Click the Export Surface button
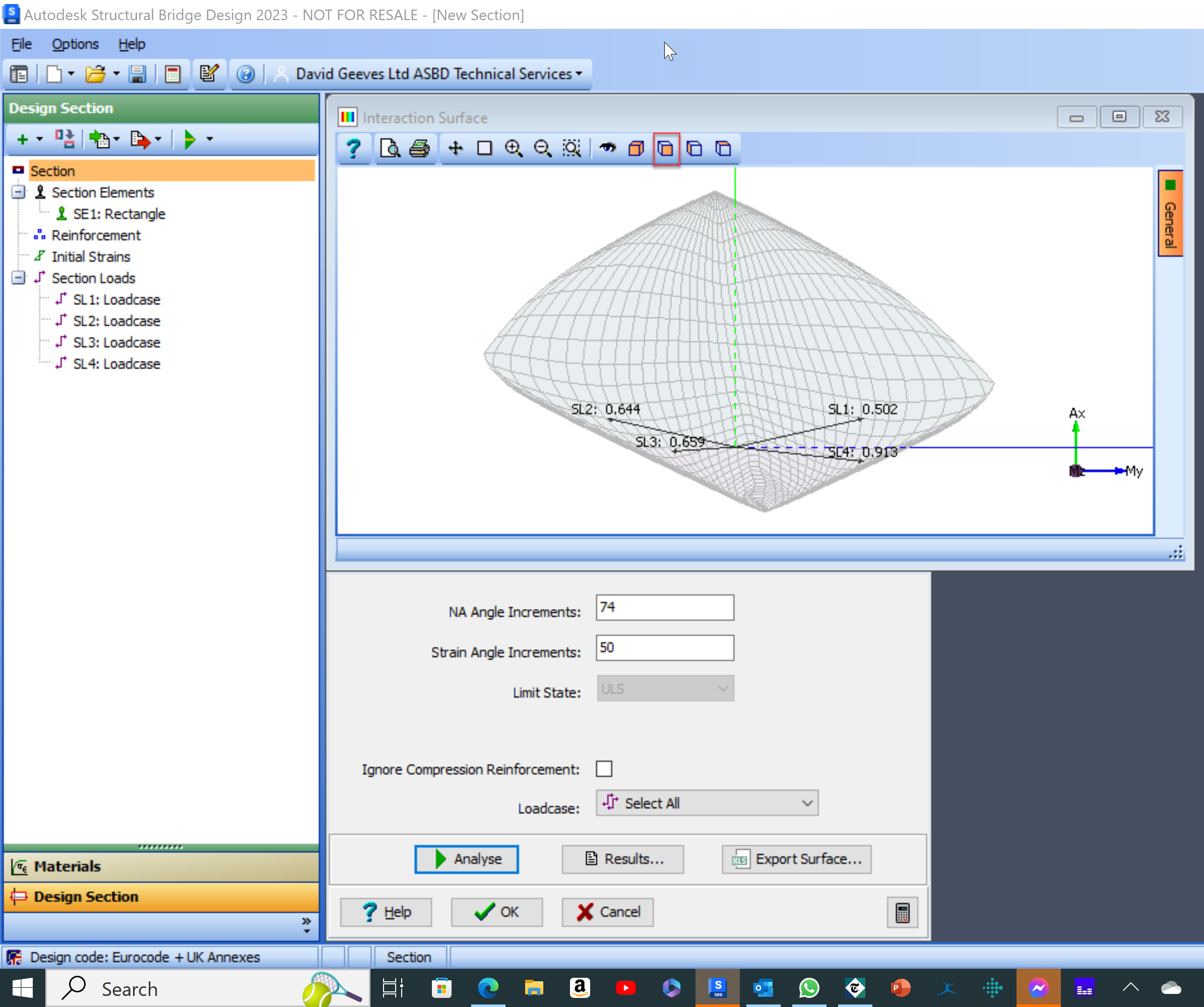Viewport: 1204px width, 1007px height. pos(796,858)
